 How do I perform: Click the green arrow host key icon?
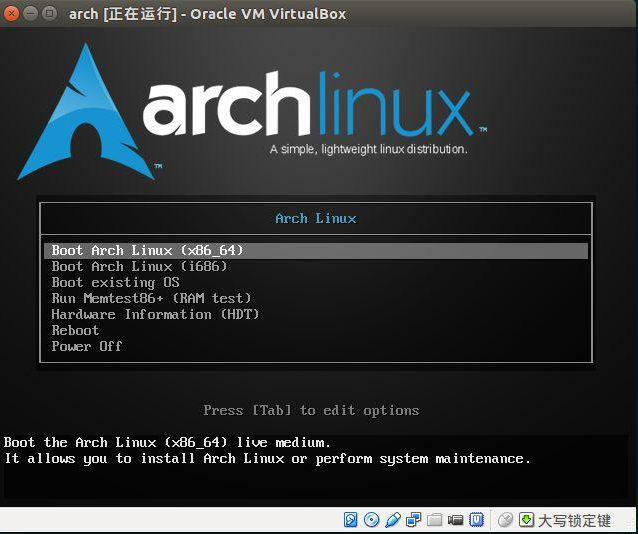point(527,520)
